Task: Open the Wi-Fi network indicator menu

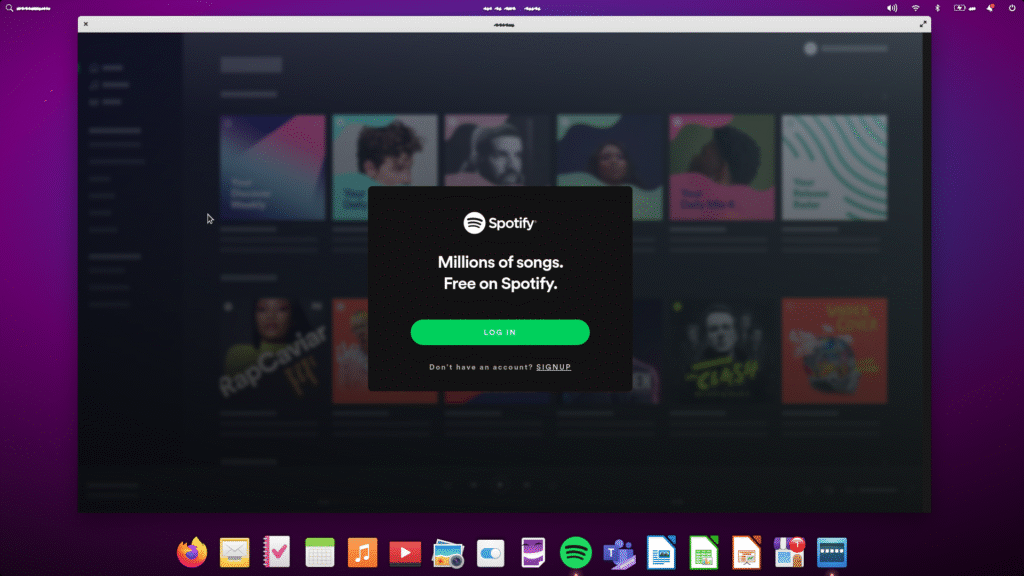Action: [x=915, y=8]
